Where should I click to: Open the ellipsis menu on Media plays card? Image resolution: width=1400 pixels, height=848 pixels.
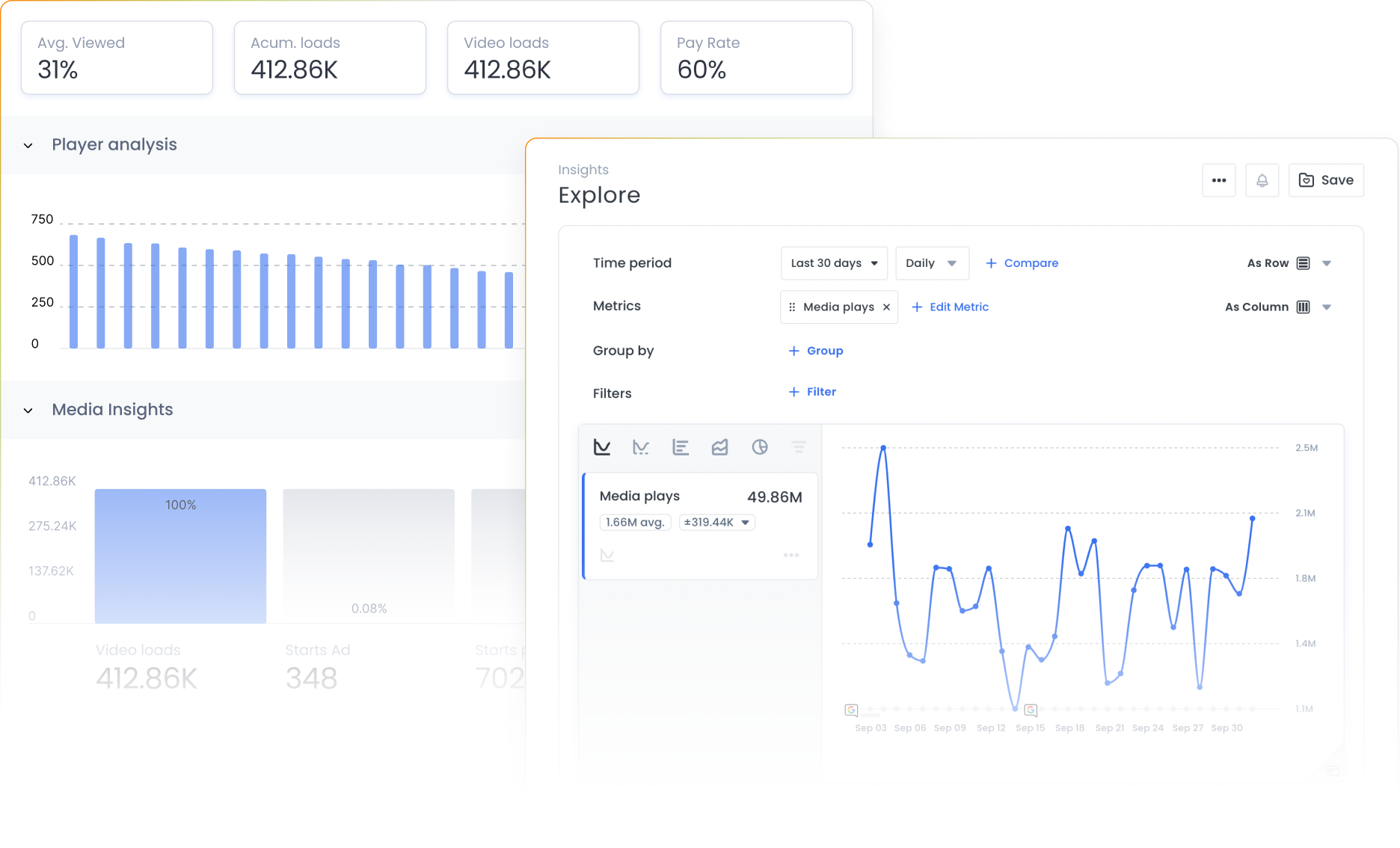coord(791,555)
